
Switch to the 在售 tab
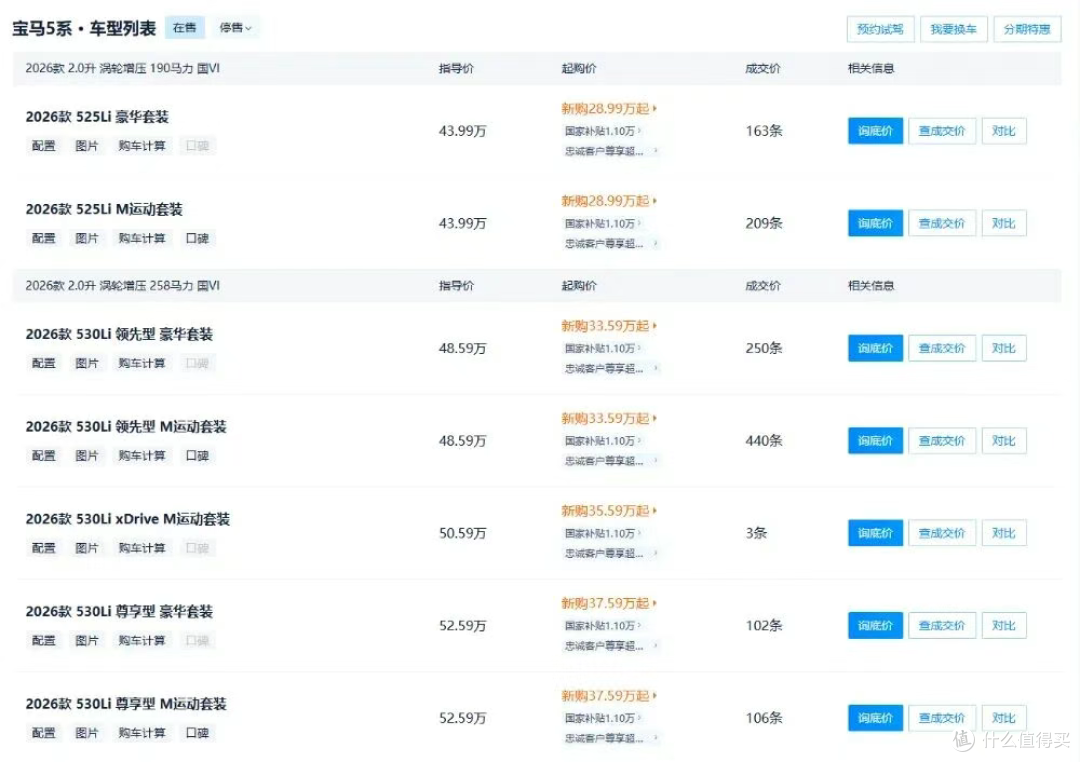point(185,28)
